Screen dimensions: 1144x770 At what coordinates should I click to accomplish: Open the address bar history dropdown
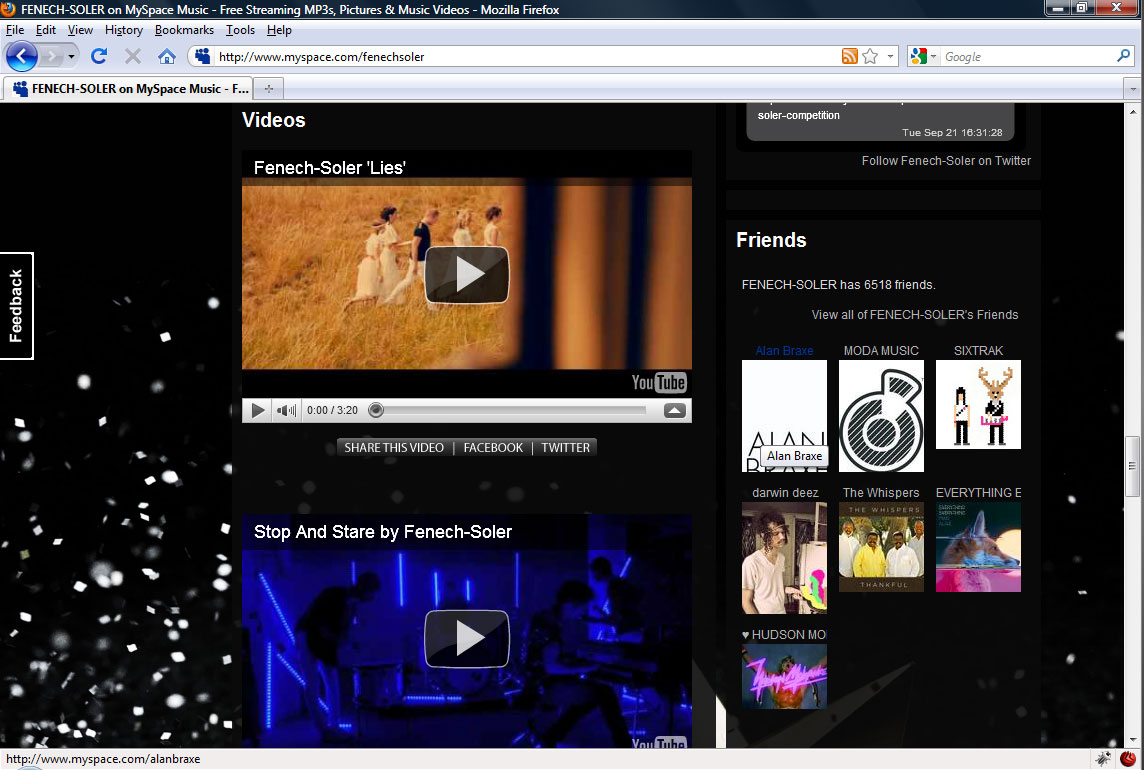coord(890,56)
